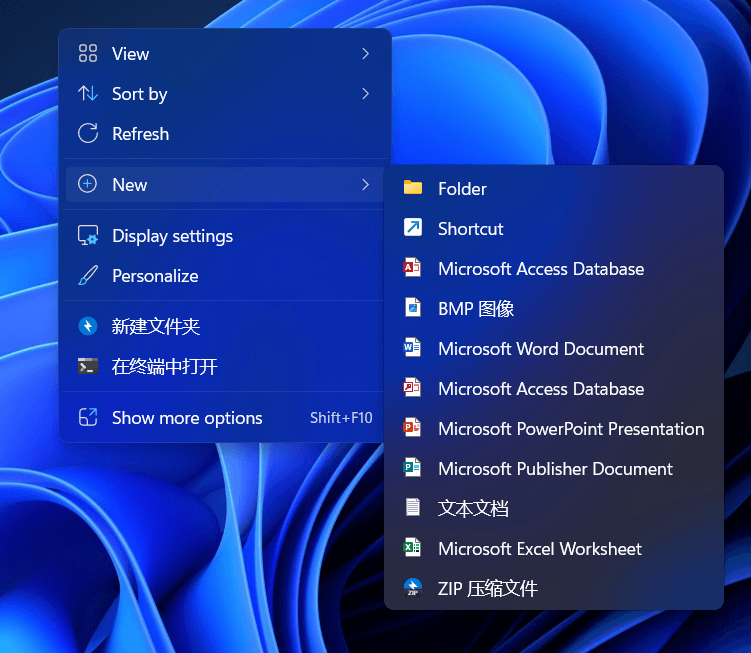Click the chevron on the New entry
The height and width of the screenshot is (653, 751).
(x=365, y=184)
